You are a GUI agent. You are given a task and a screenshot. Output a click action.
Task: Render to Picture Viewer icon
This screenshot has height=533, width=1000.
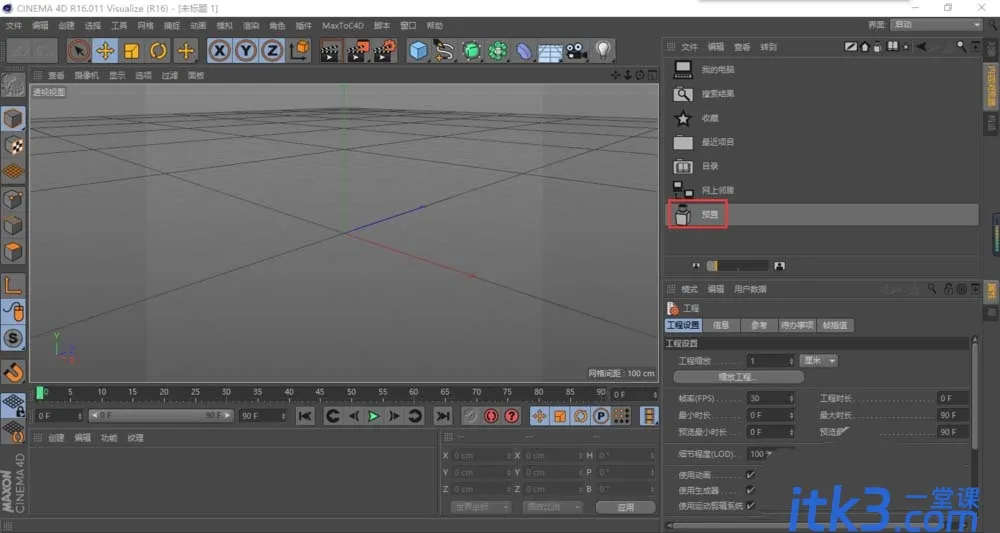[x=358, y=51]
